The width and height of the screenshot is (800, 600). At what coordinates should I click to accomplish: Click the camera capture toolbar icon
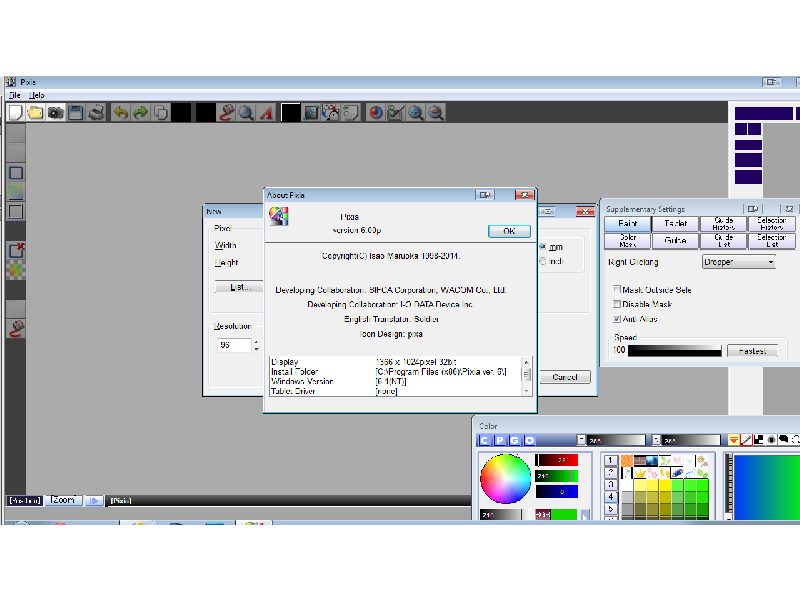56,113
